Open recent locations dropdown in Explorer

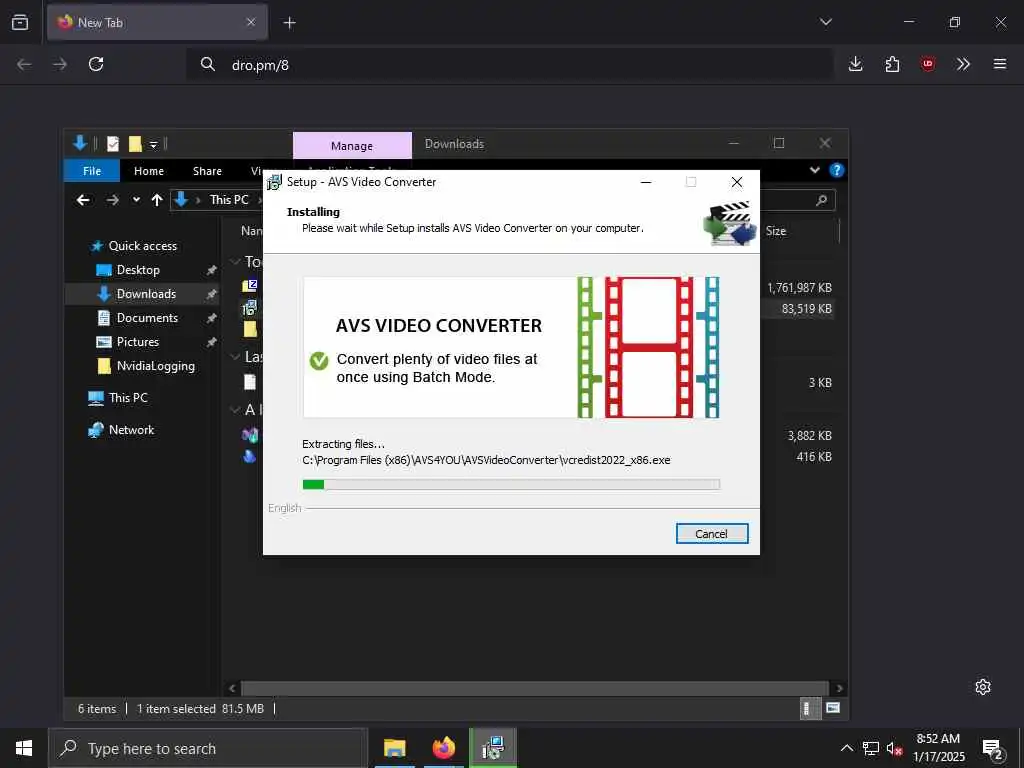point(136,200)
